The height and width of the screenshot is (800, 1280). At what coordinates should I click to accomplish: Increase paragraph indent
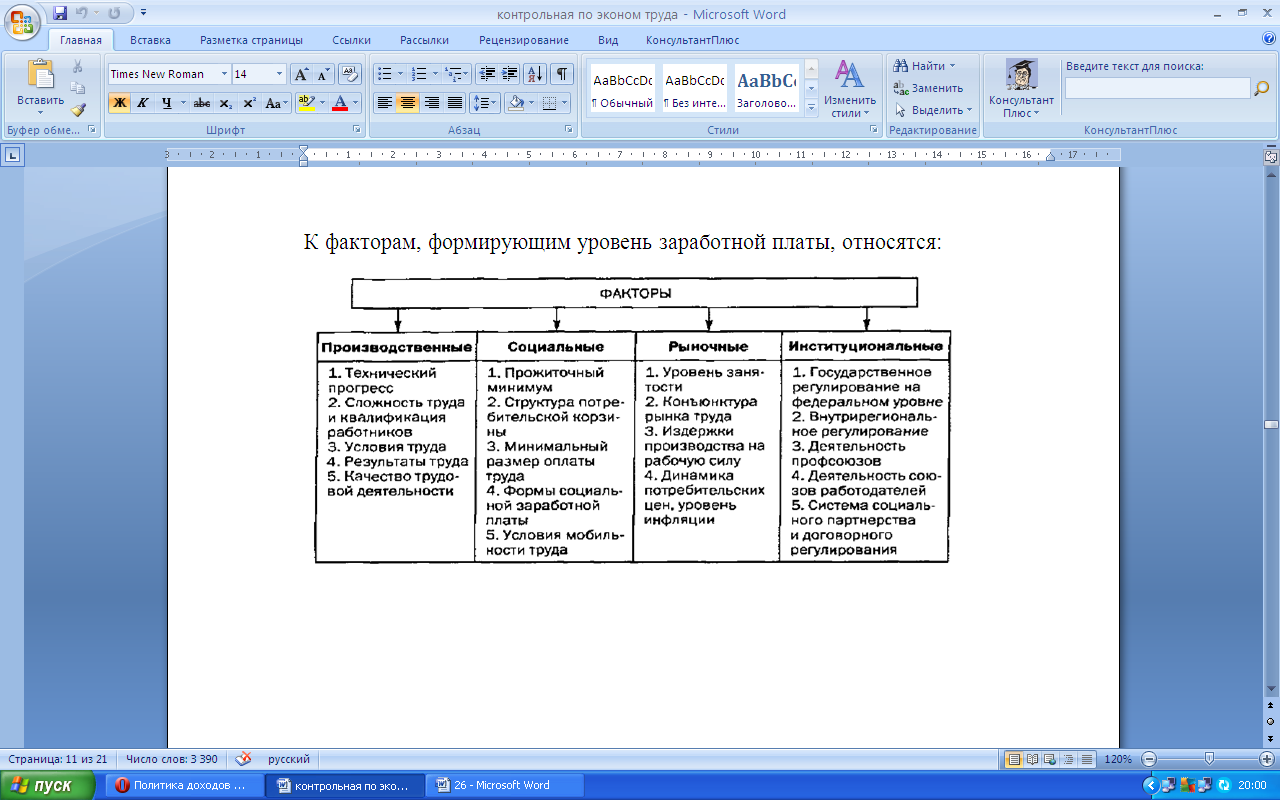(x=510, y=74)
